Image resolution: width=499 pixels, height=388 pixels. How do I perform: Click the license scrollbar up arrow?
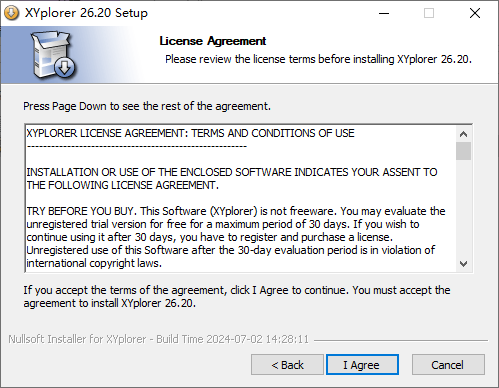(463, 134)
